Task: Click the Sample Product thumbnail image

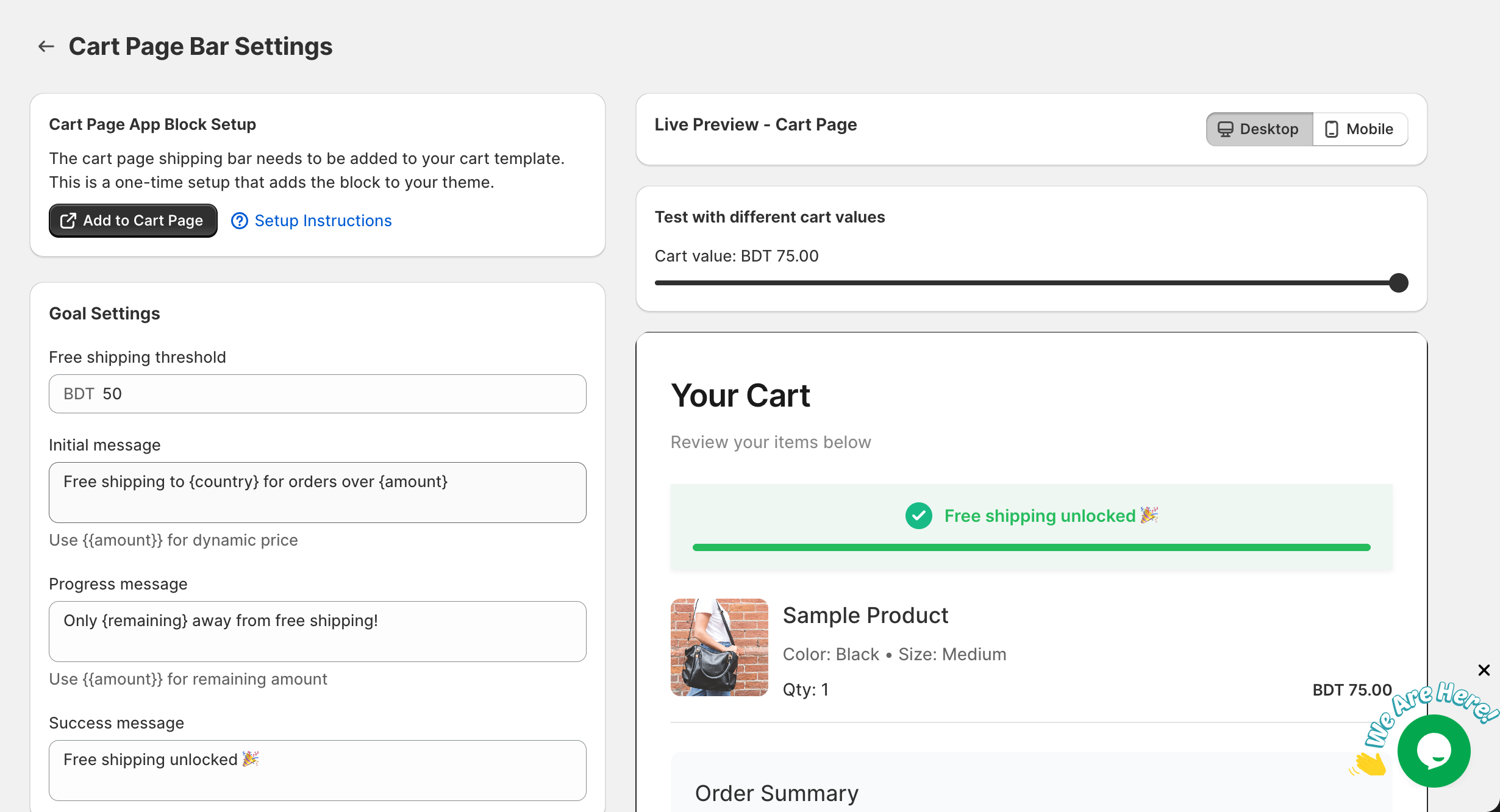Action: tap(719, 647)
